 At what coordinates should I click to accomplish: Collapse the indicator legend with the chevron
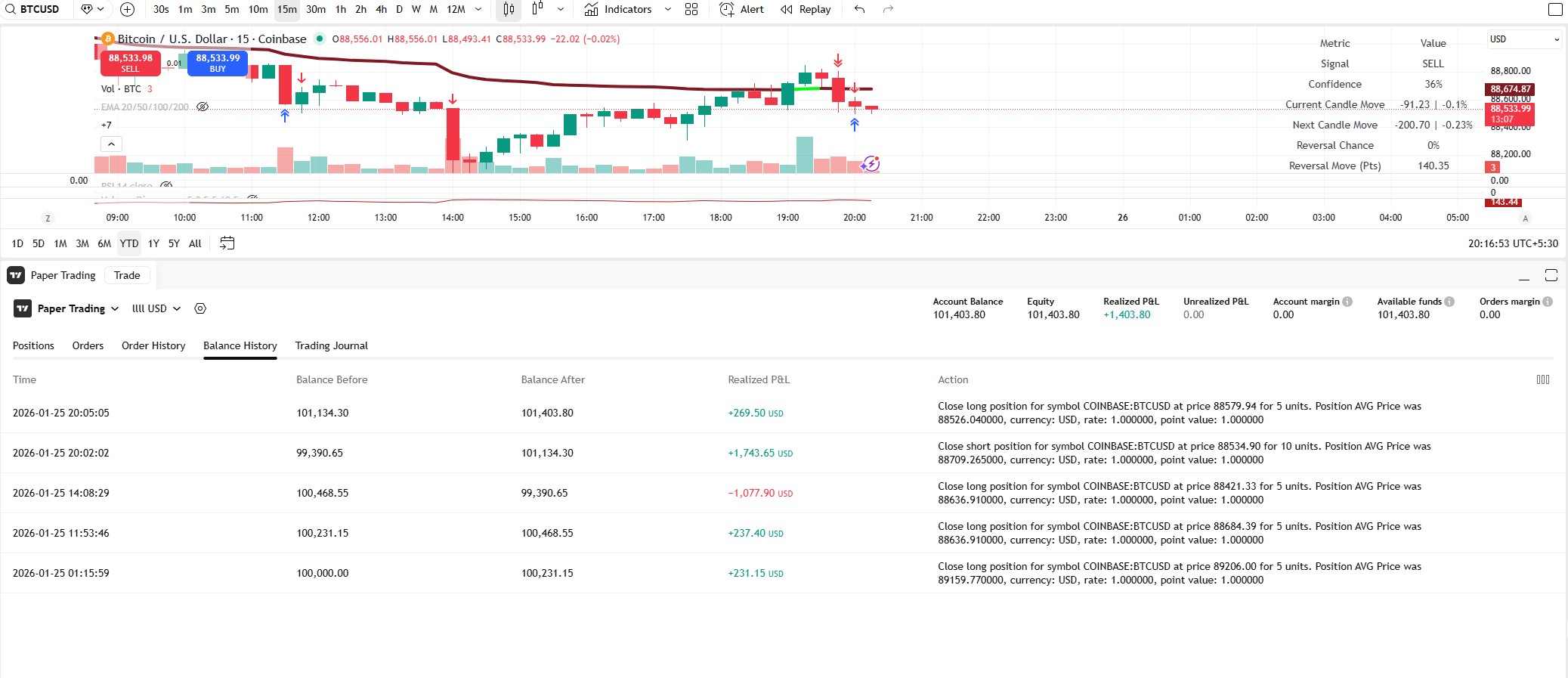click(x=111, y=144)
